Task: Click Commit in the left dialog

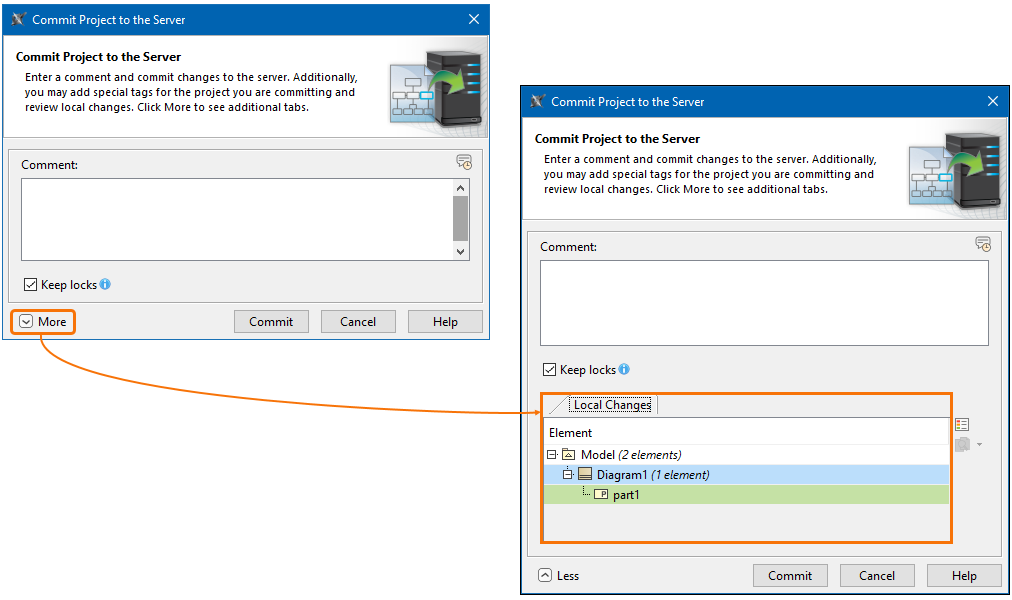Action: (271, 322)
